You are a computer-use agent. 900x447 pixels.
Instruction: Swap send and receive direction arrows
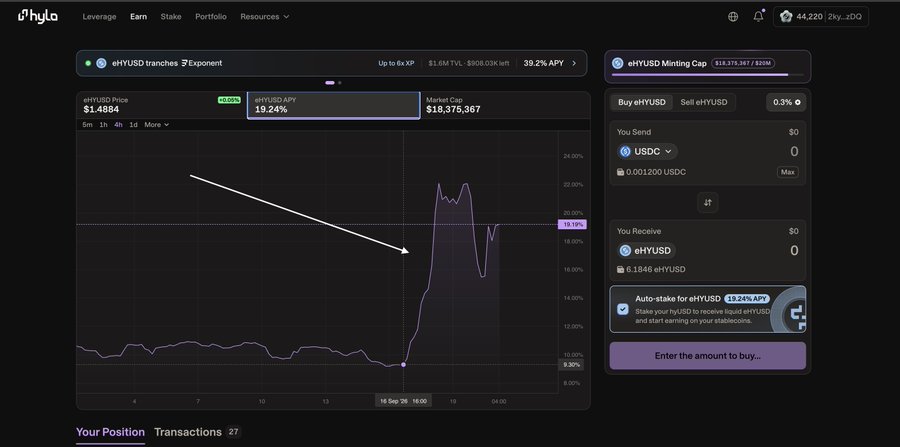tap(708, 203)
